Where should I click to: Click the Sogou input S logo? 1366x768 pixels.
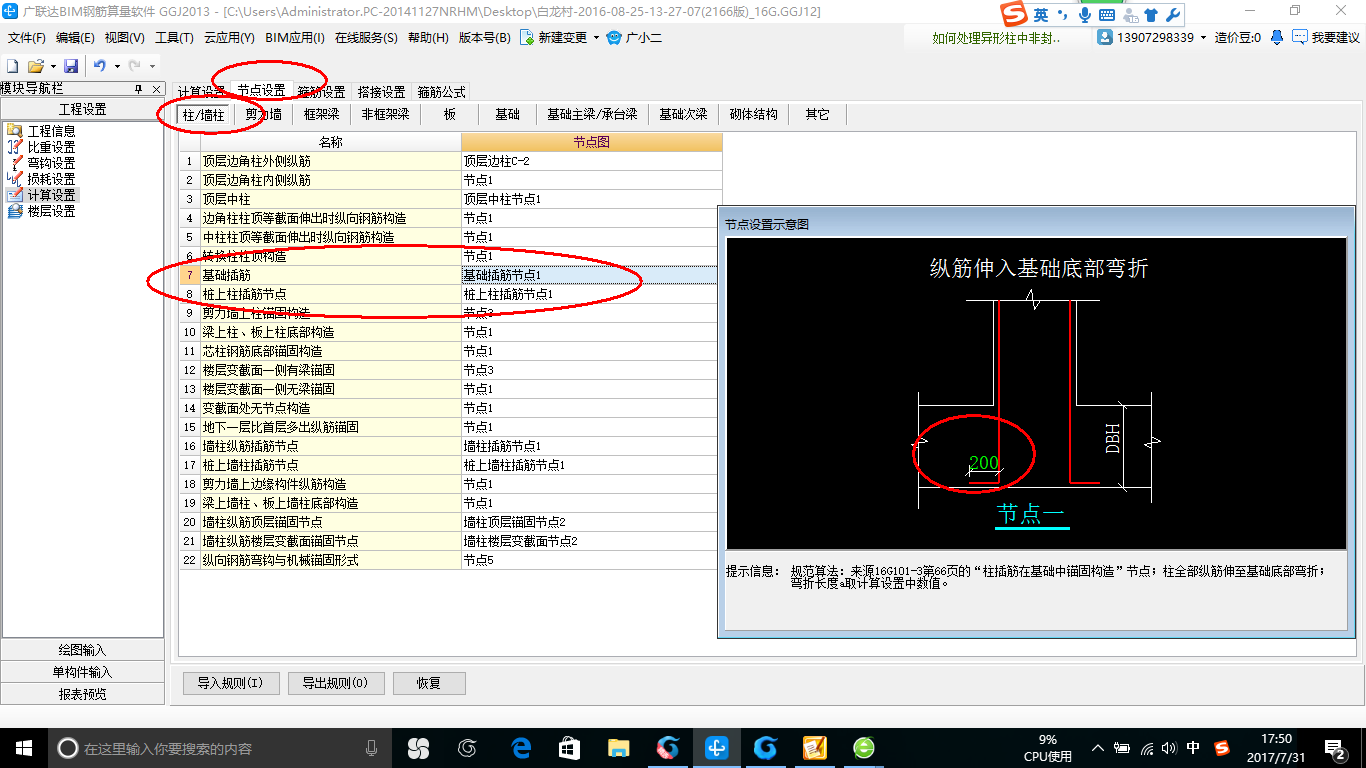[1015, 15]
